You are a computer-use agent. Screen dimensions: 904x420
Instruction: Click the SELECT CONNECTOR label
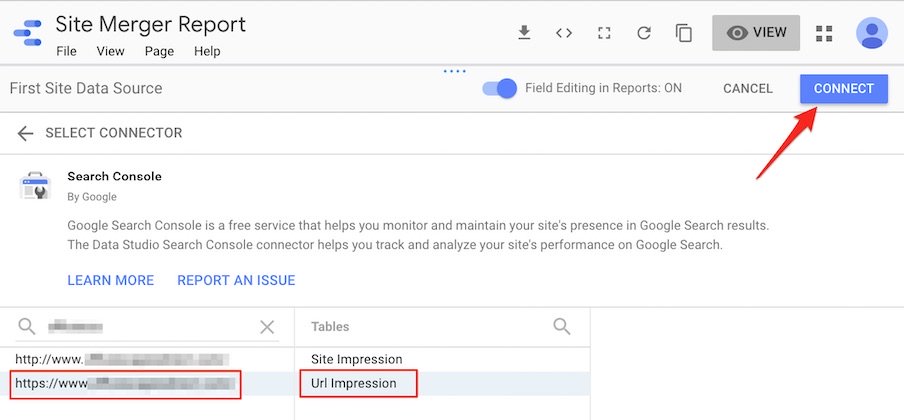tap(114, 133)
